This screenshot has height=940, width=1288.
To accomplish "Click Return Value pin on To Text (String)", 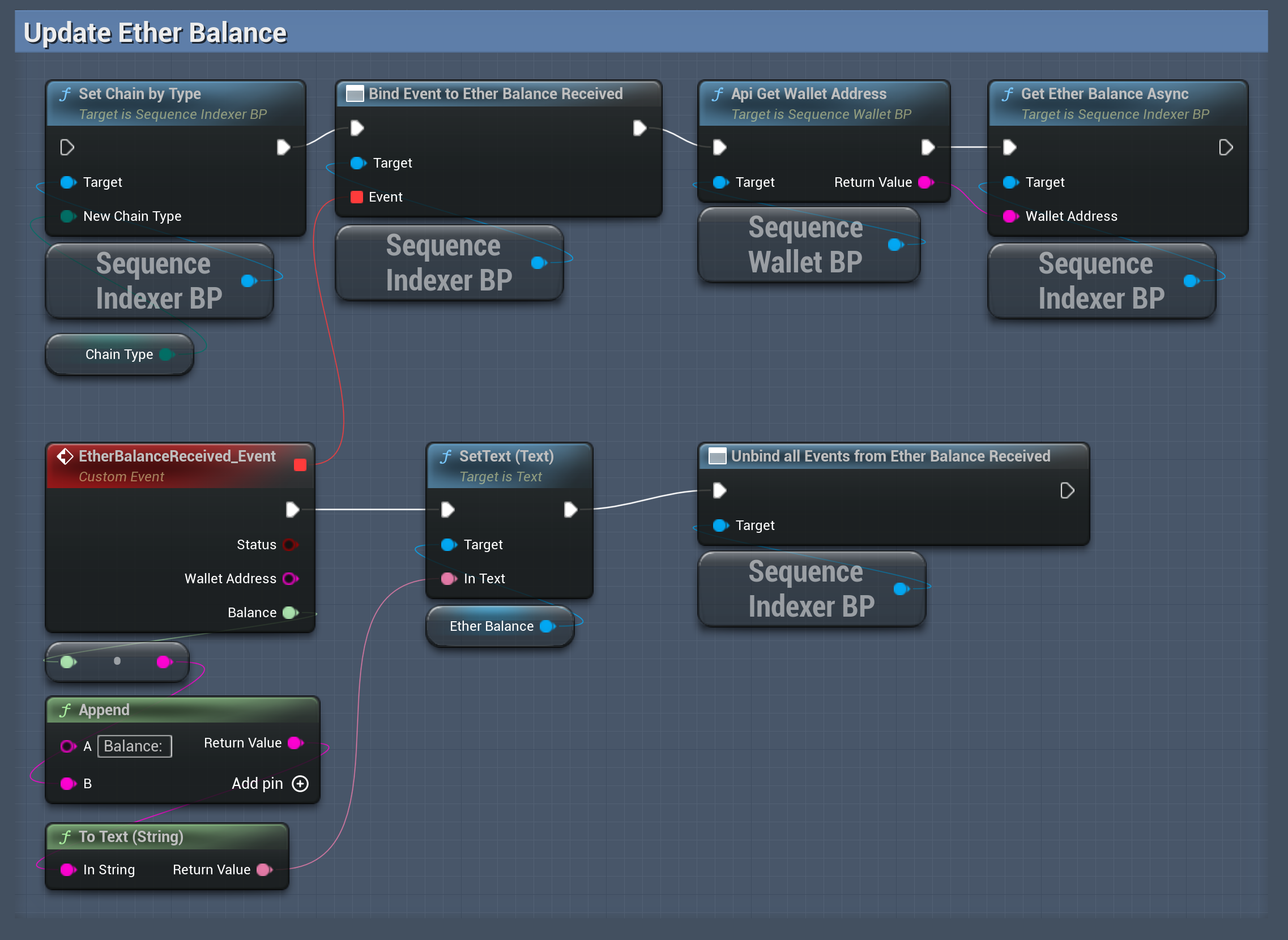I will (263, 869).
